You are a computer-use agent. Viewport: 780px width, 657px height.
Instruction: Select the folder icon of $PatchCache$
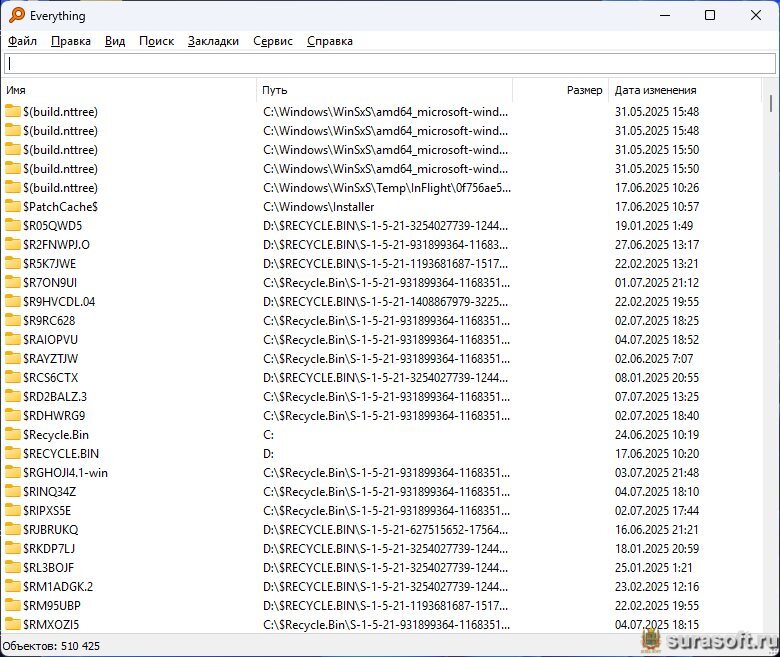[x=13, y=206]
